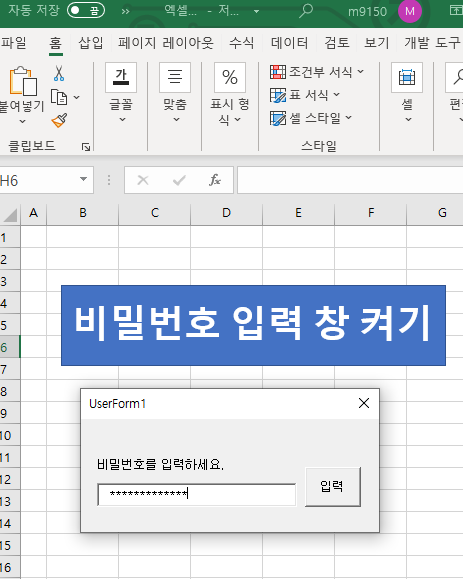Select column E header
Viewport: 463px width, 579px height.
tap(298, 213)
